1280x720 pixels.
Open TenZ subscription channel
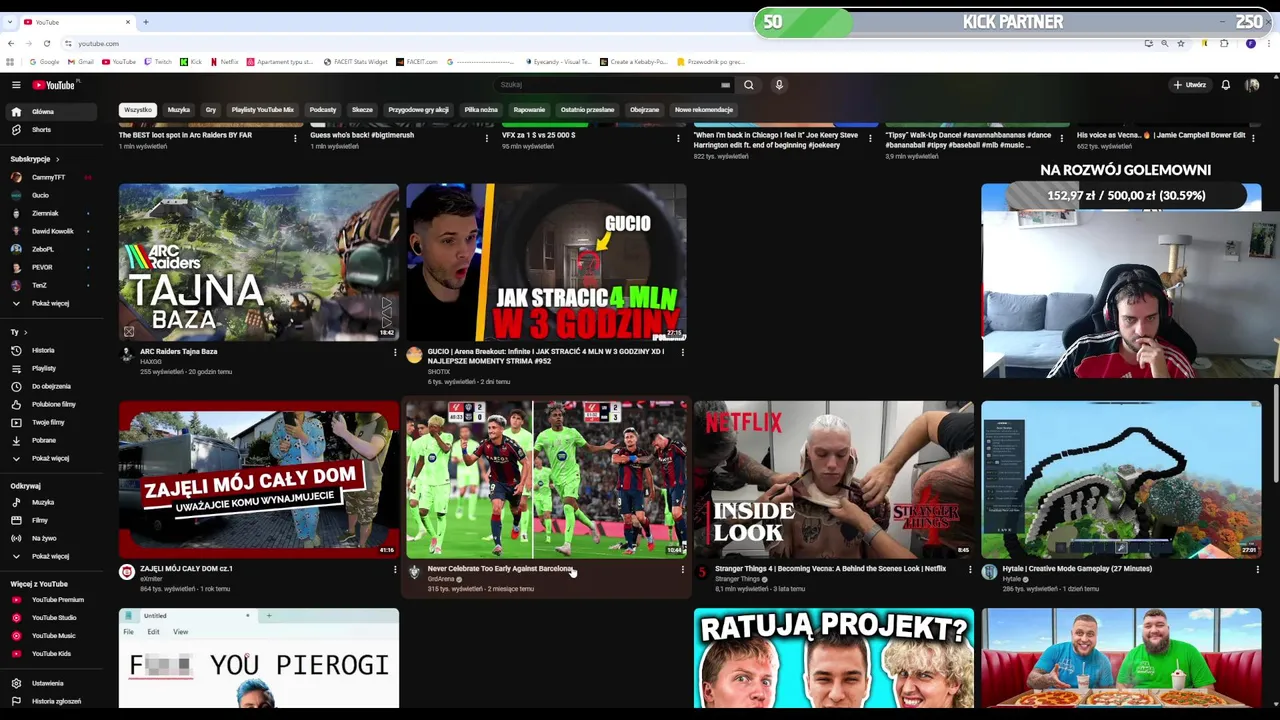(x=50, y=285)
